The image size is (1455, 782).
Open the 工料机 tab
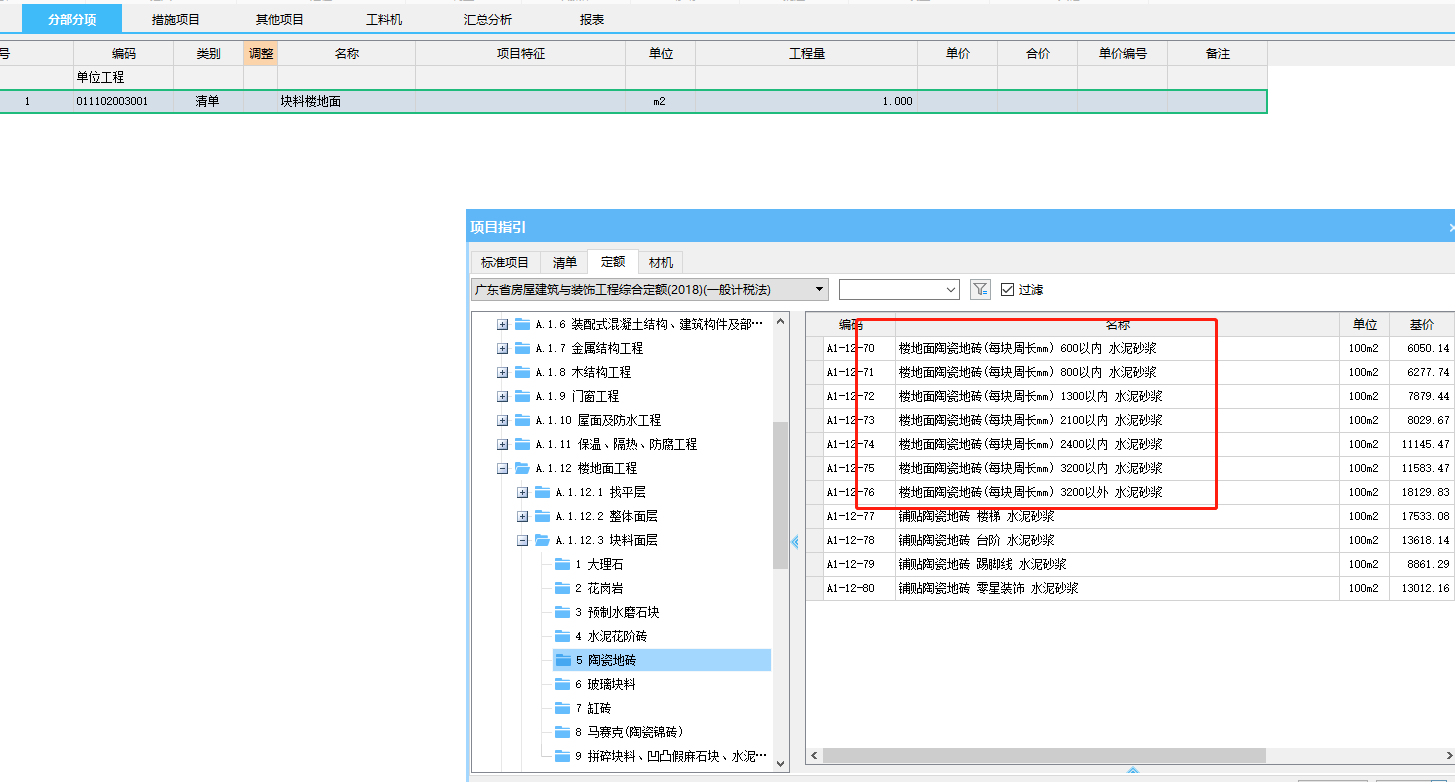click(x=384, y=19)
